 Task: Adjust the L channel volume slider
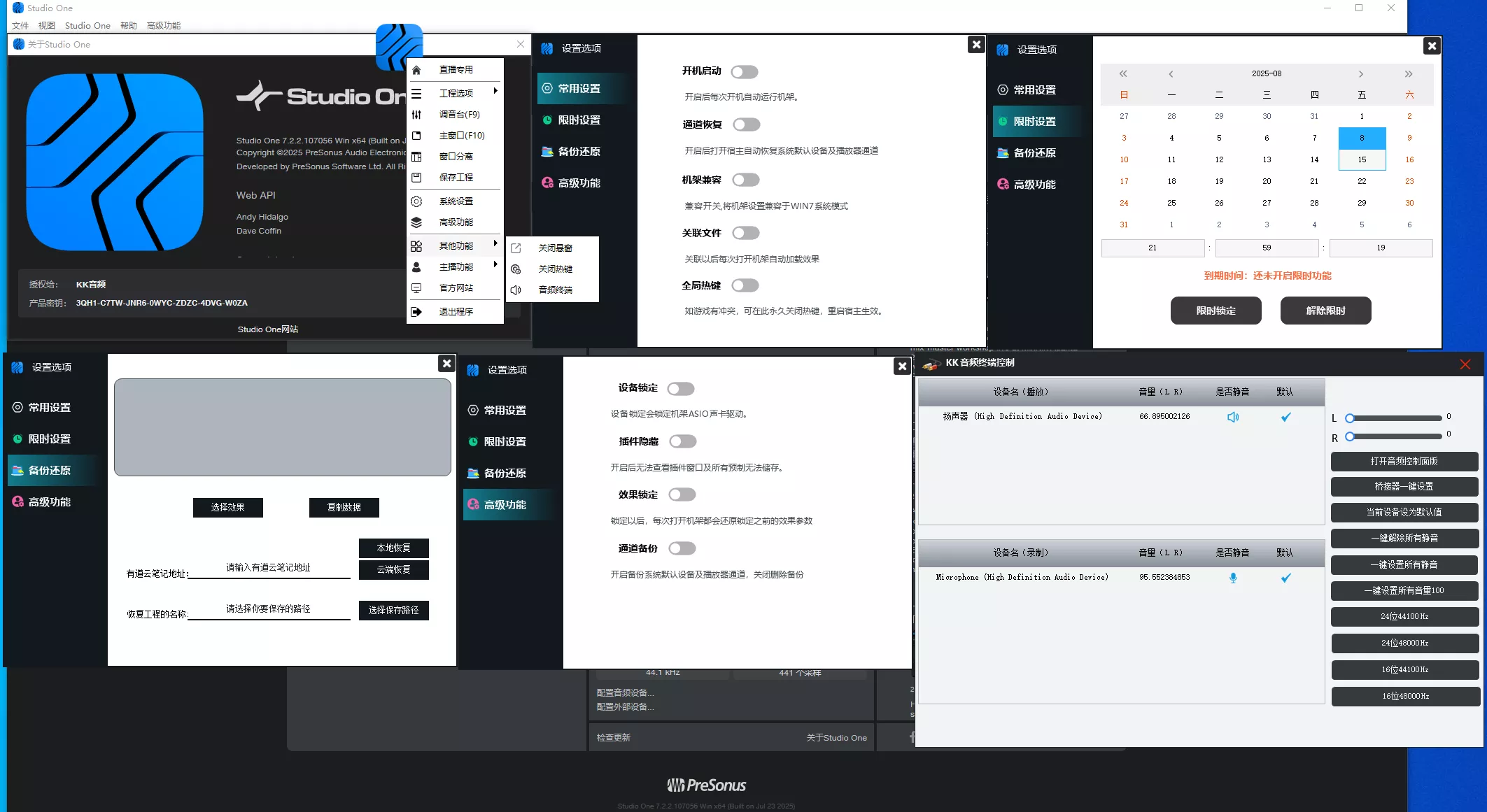click(1351, 418)
